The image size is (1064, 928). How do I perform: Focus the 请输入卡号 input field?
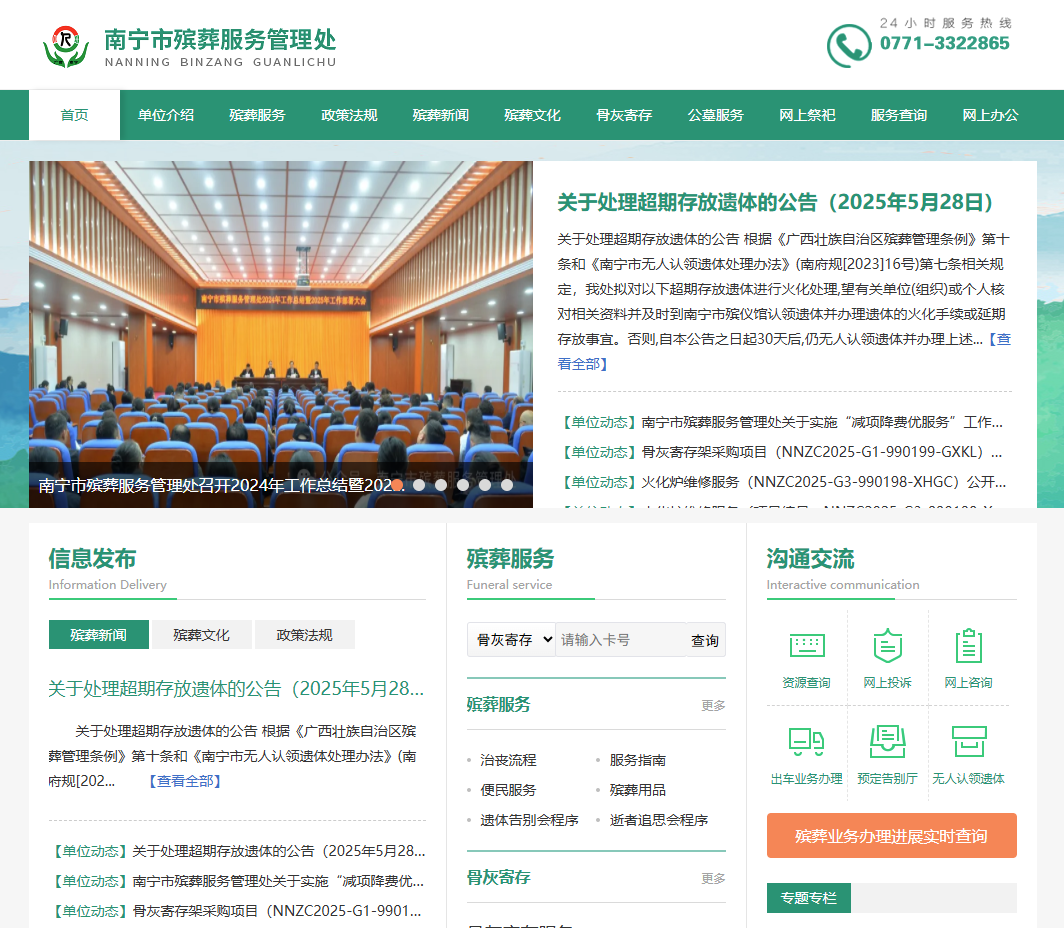click(x=620, y=640)
